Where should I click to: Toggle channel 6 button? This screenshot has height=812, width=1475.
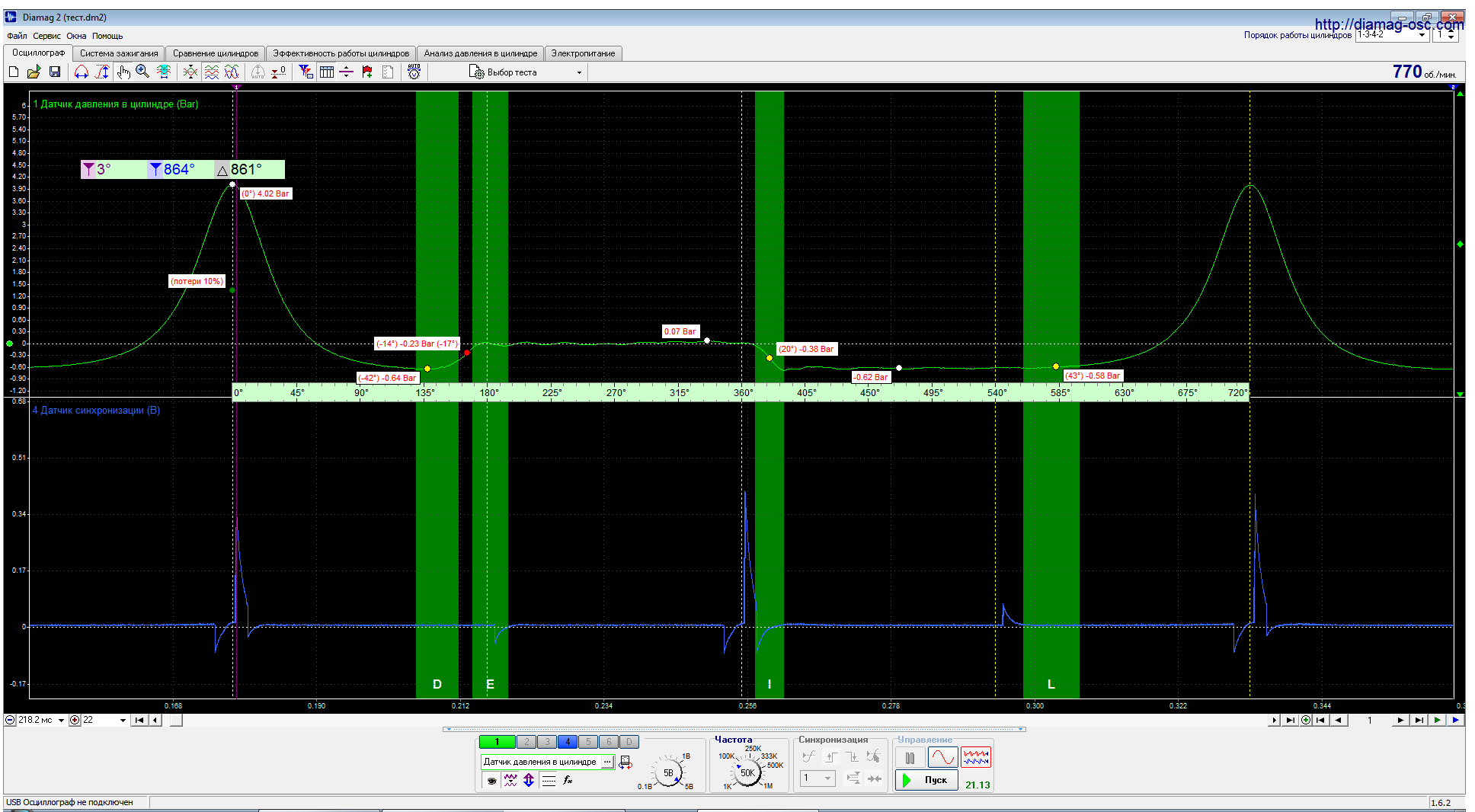point(609,742)
